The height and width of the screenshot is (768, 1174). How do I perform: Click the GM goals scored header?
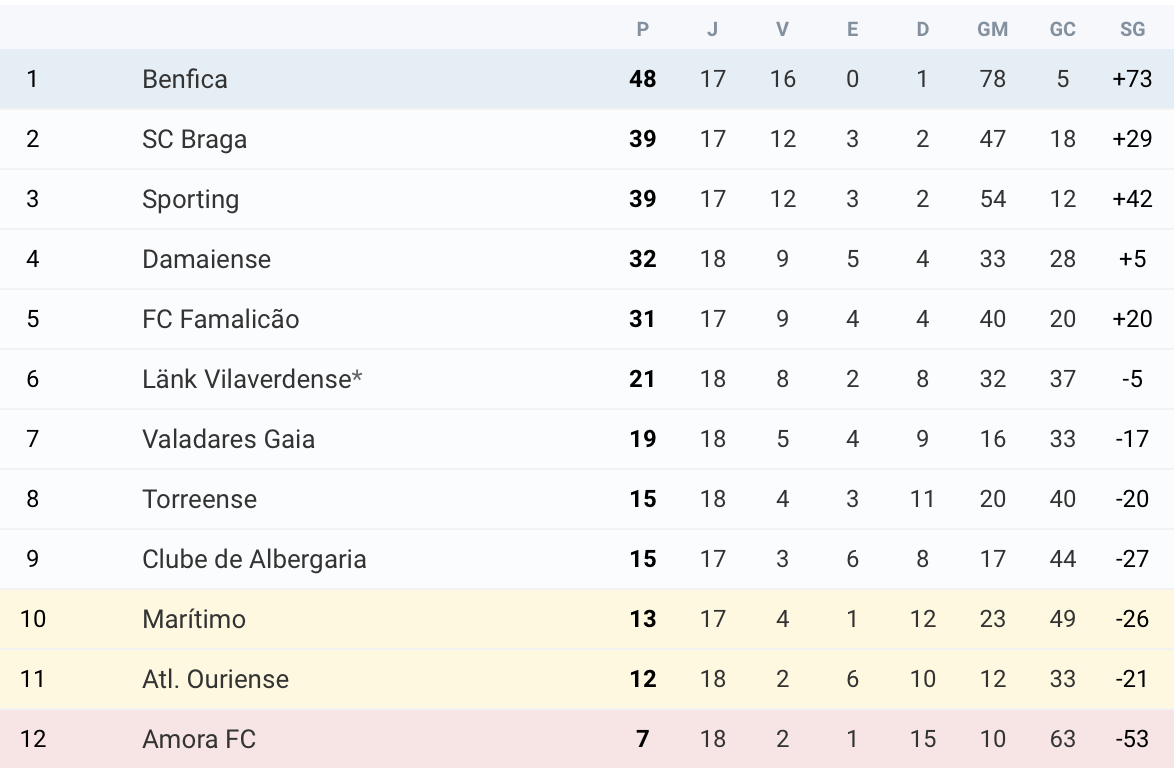[992, 30]
